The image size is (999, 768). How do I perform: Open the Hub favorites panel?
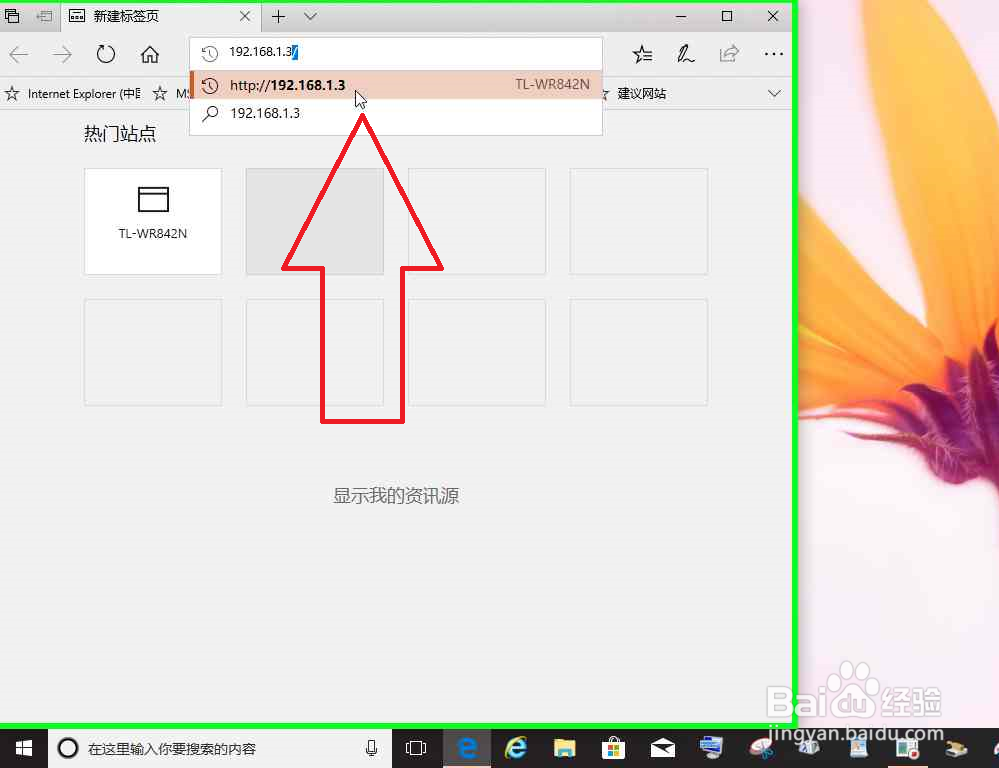pos(642,55)
